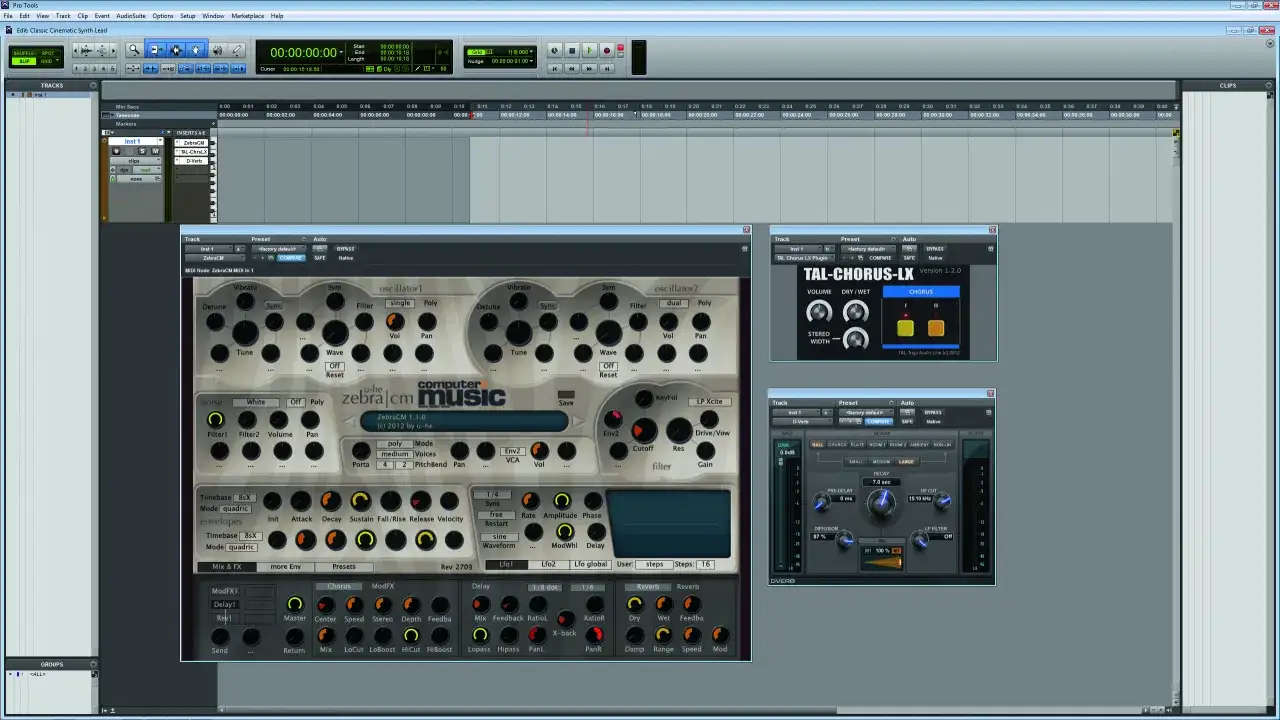1280x720 pixels.
Task: Click the transport Stop button
Action: coord(572,50)
